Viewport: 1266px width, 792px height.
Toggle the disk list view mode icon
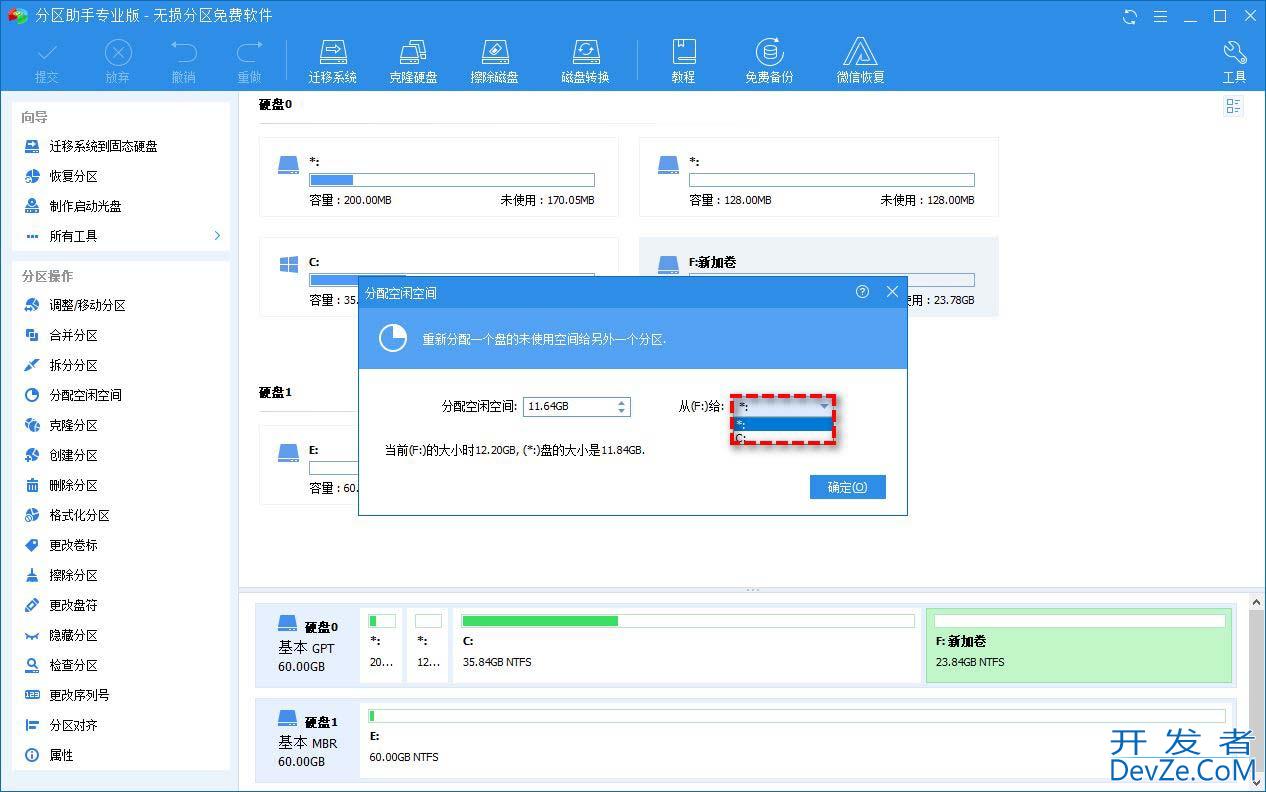[x=1233, y=107]
